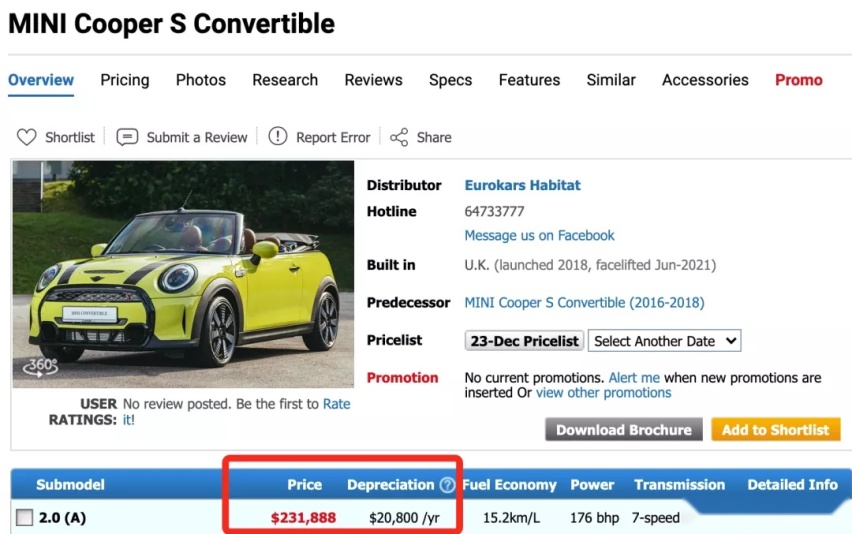Image resolution: width=852 pixels, height=534 pixels.
Task: Click the Report Error exclamation icon
Action: tap(278, 136)
